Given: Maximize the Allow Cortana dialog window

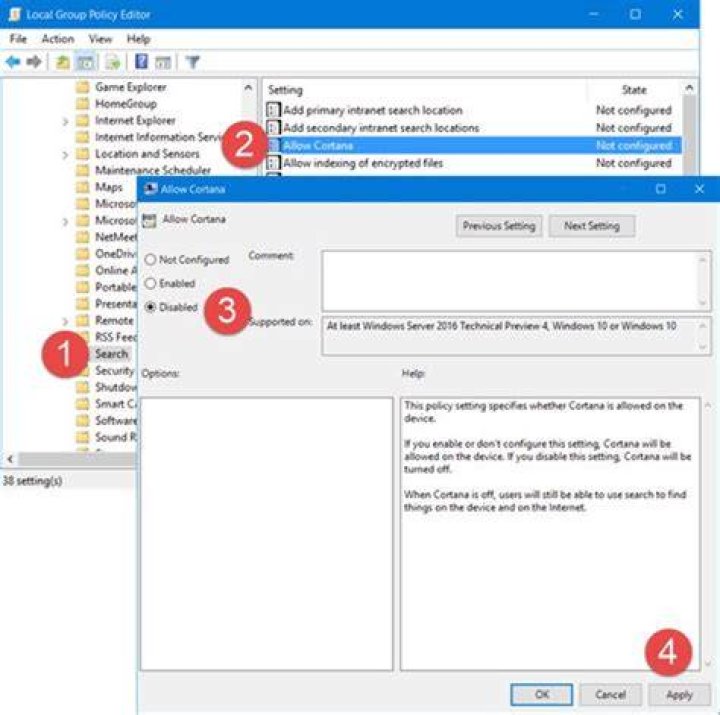Looking at the screenshot, I should [x=661, y=189].
